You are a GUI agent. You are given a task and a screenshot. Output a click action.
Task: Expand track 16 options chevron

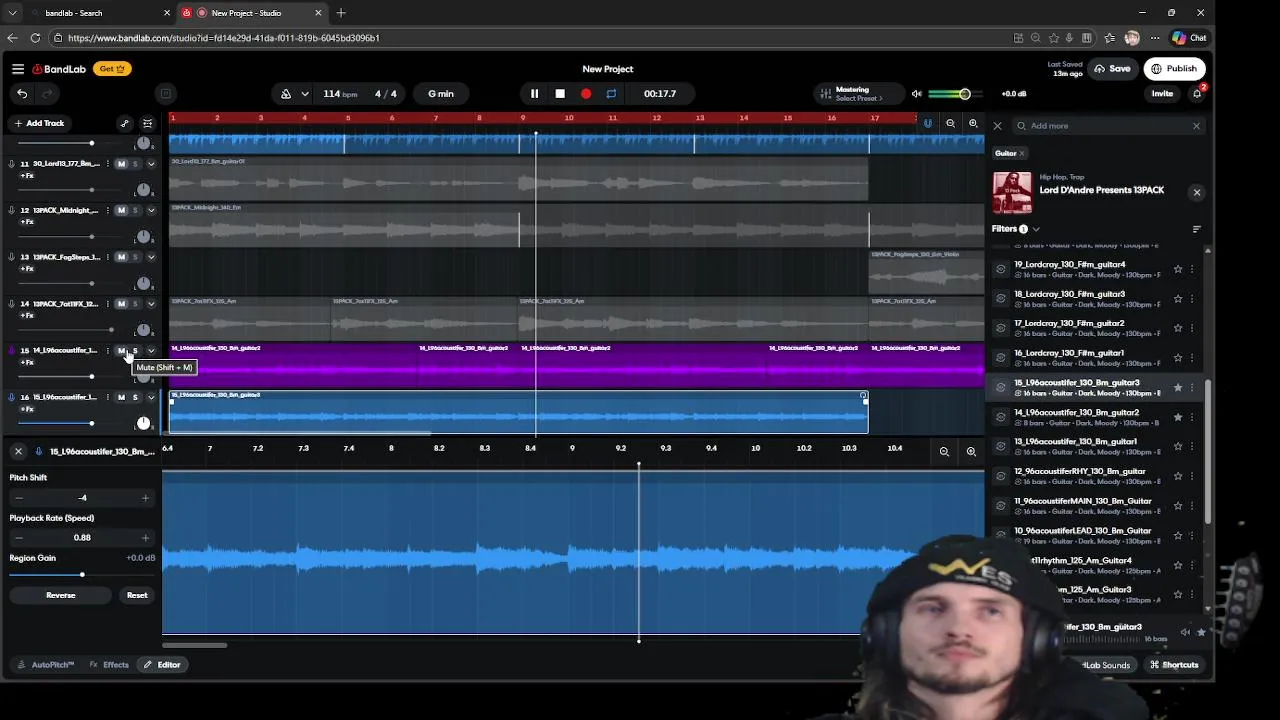coord(151,398)
